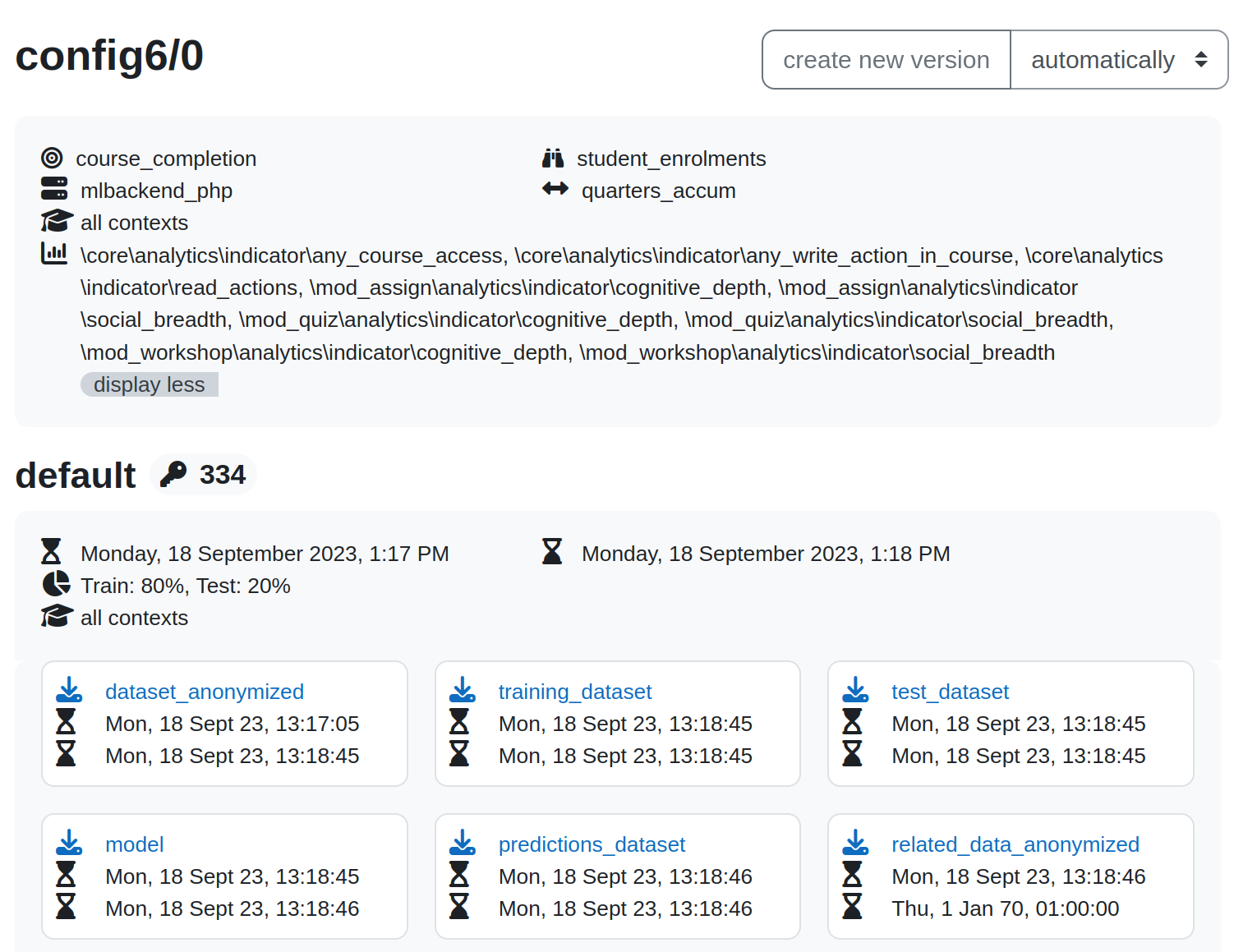Click the Mon, 18 Sept 23, 13:17:05 timestamp

click(233, 724)
